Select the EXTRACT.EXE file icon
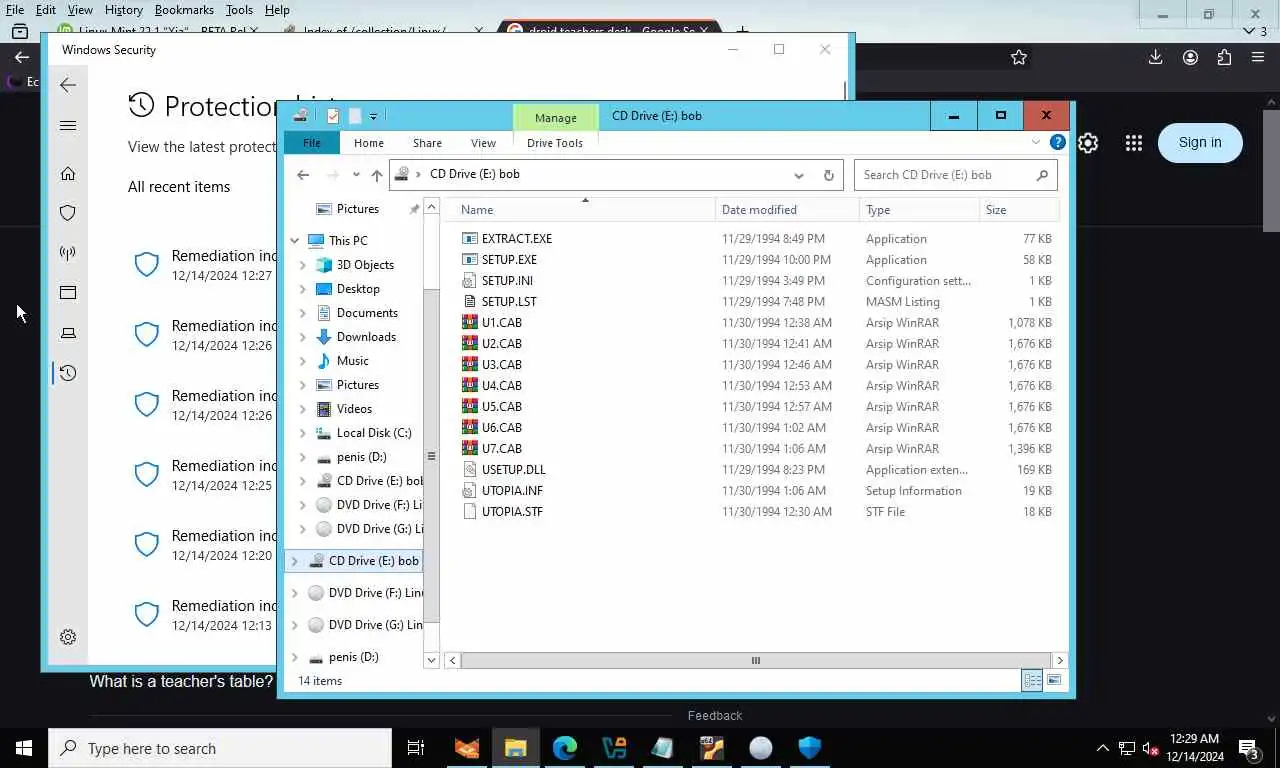The height and width of the screenshot is (768, 1280). (x=470, y=239)
